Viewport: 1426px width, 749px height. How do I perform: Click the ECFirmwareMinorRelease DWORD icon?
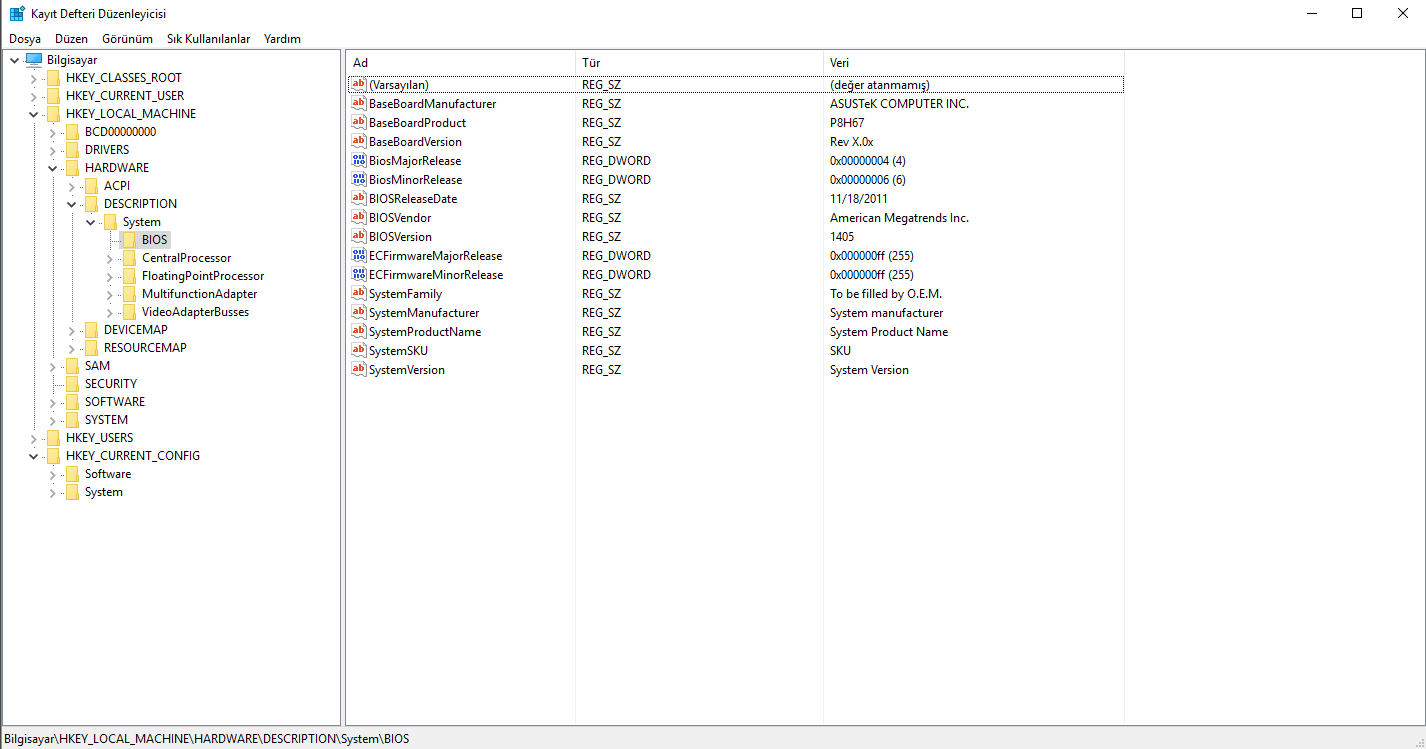[x=359, y=275]
